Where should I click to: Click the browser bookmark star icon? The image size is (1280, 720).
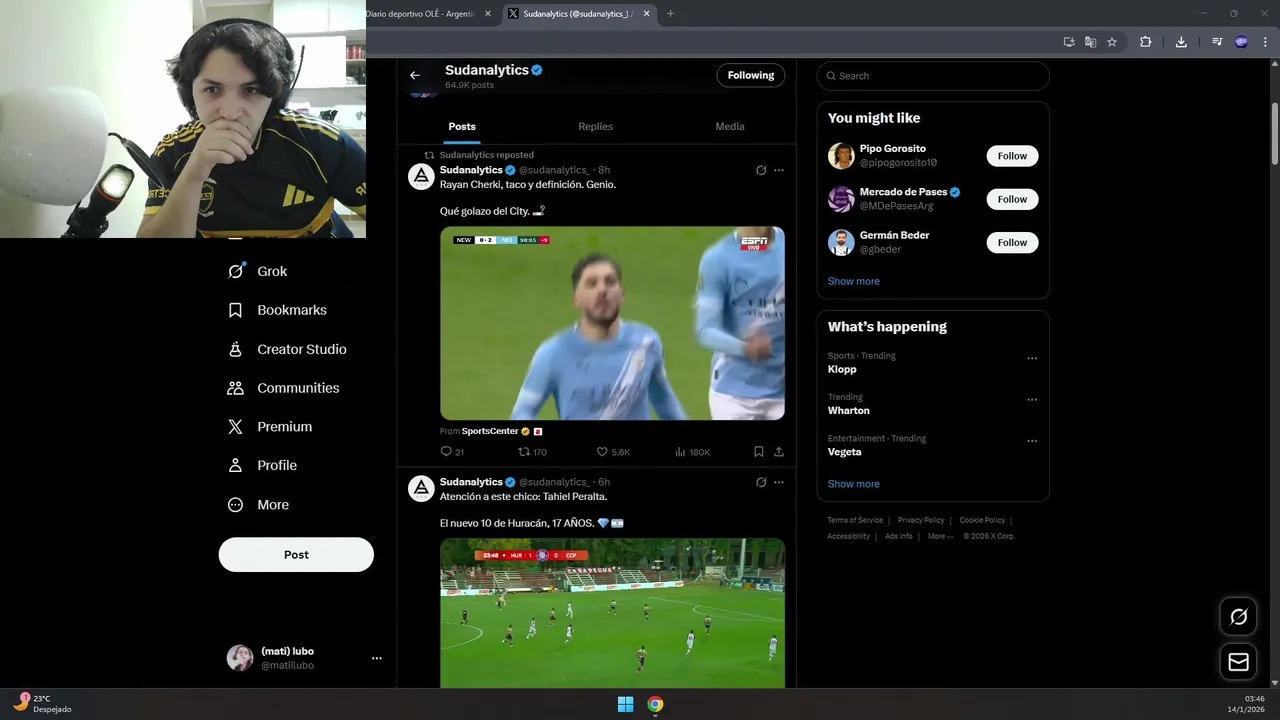pyautogui.click(x=1112, y=42)
